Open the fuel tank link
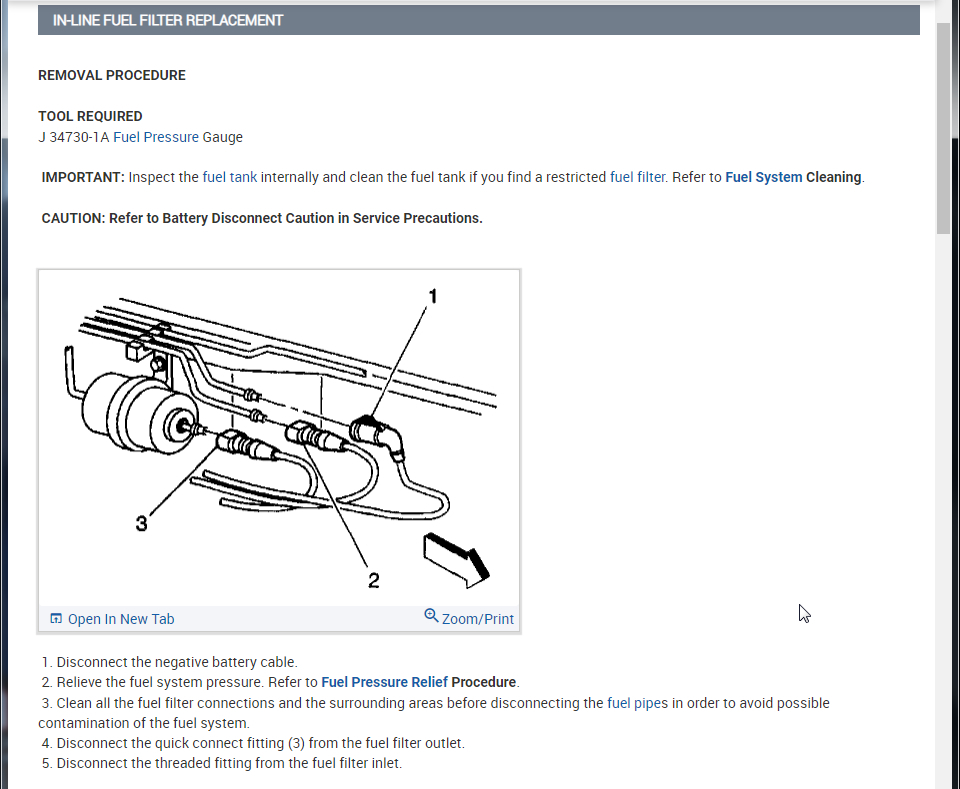 tap(230, 178)
